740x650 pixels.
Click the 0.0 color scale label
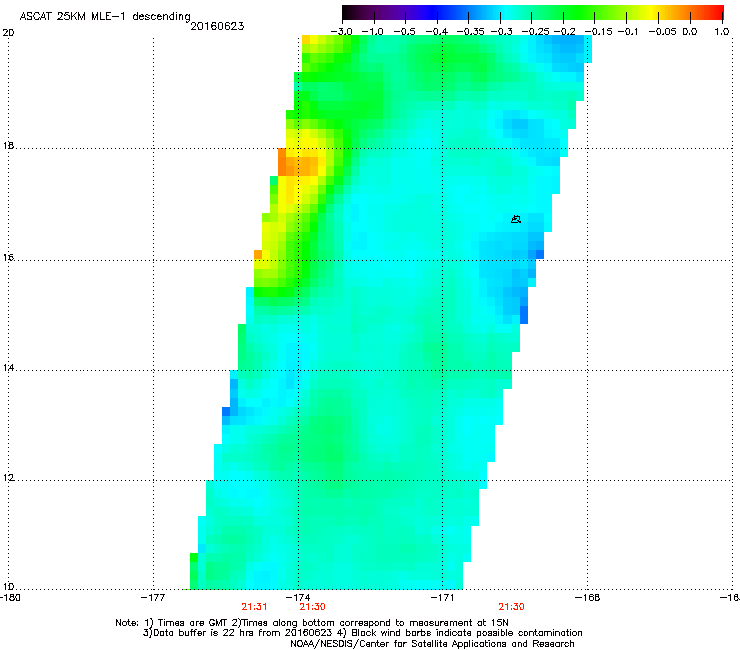[x=690, y=32]
